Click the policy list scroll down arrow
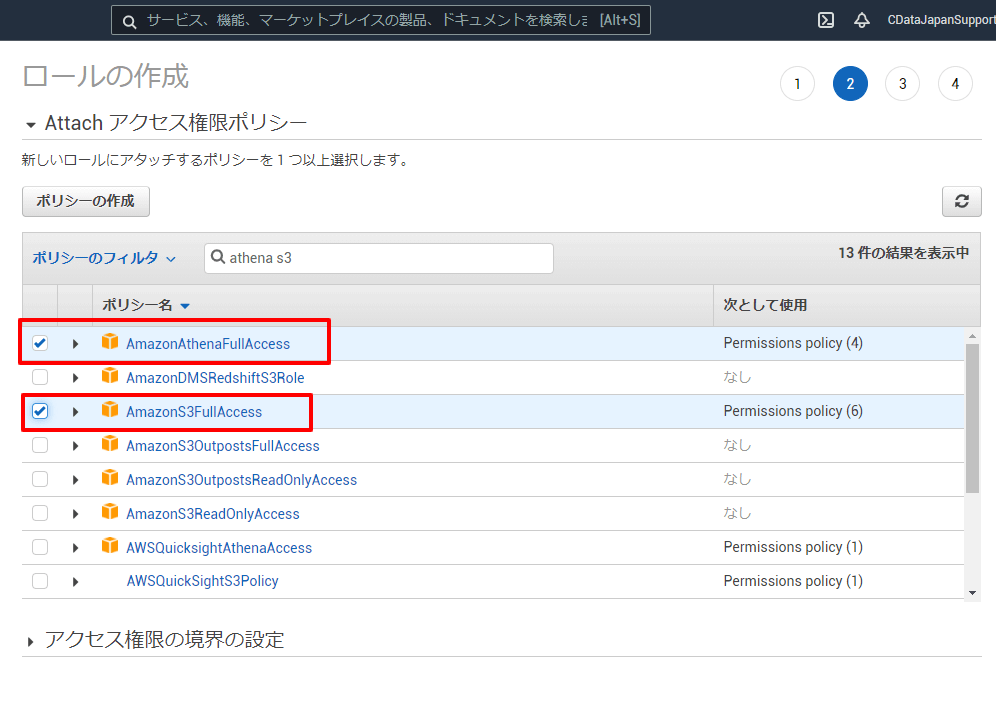Image resolution: width=996 pixels, height=701 pixels. [x=972, y=593]
